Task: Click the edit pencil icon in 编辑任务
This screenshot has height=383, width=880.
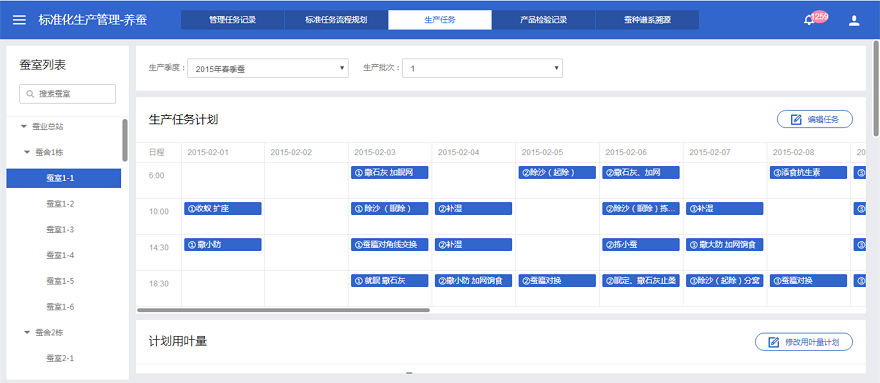Action: (795, 119)
